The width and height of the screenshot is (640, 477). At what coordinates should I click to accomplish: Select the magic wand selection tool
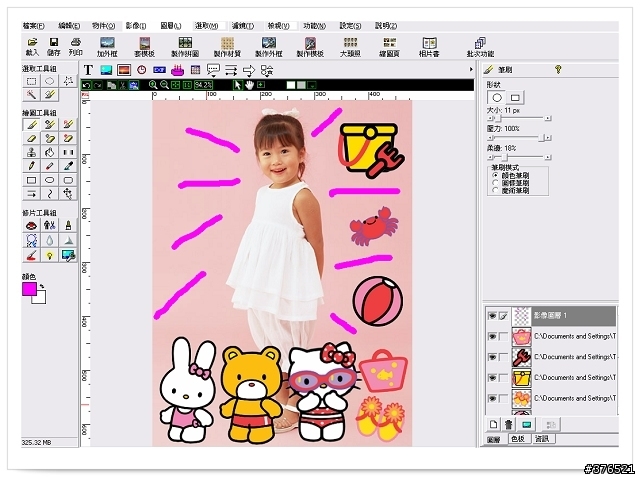[x=31, y=95]
